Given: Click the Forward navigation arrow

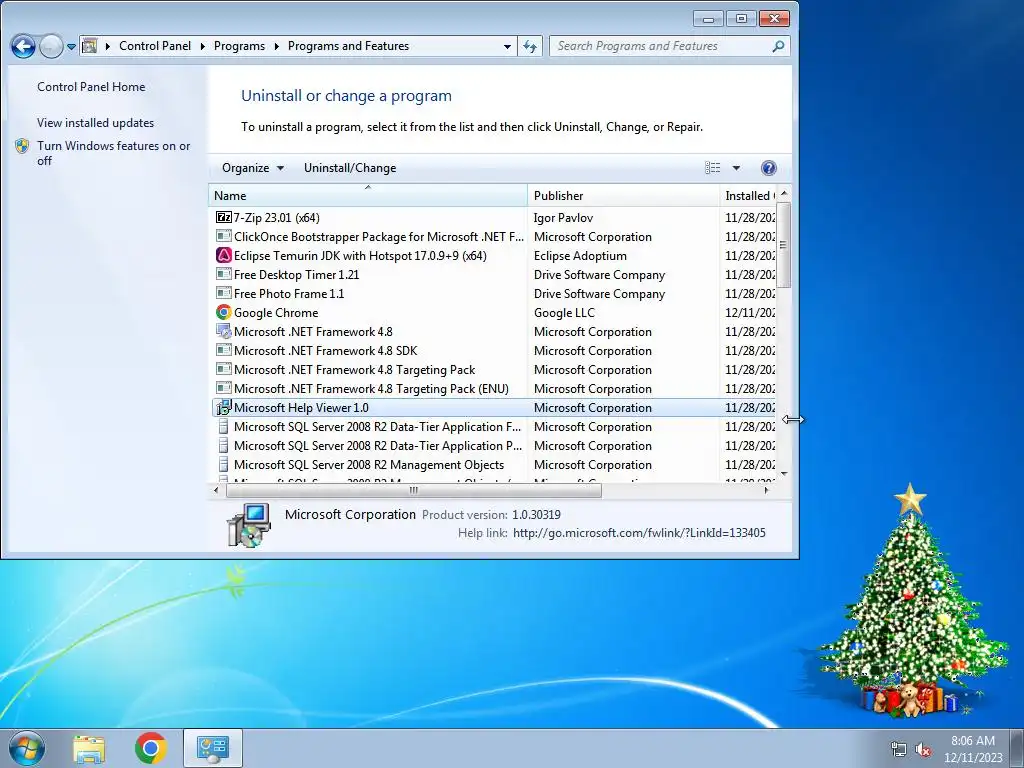Looking at the screenshot, I should [51, 46].
